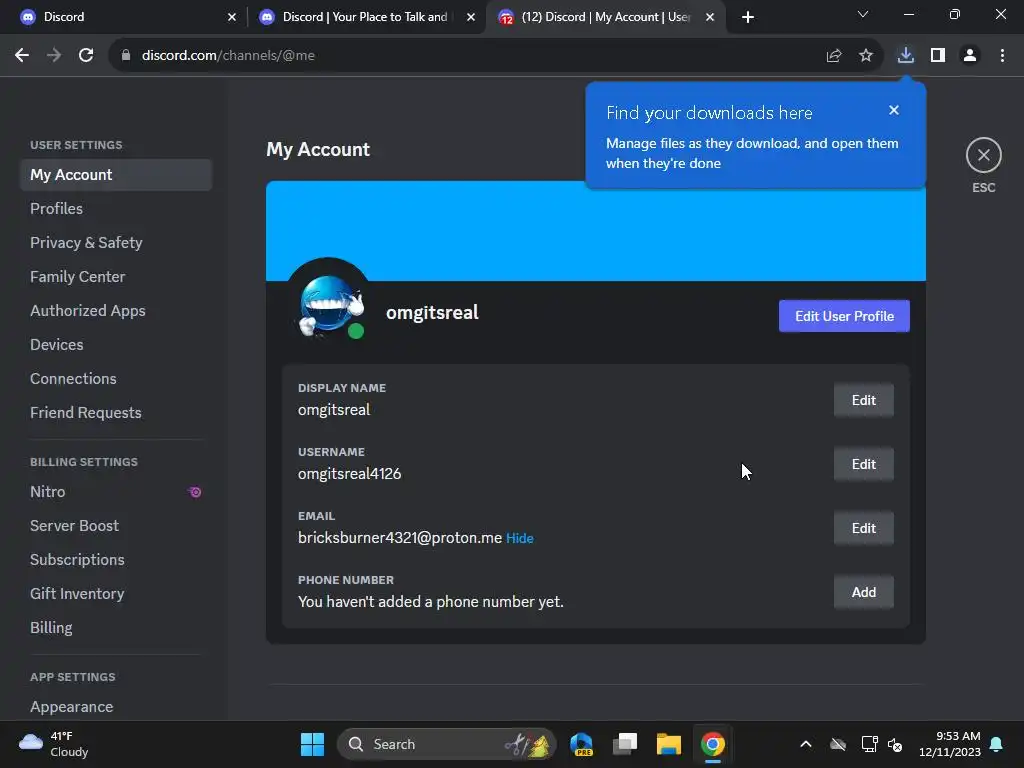The height and width of the screenshot is (768, 1024).
Task: Open Task View from taskbar
Action: pyautogui.click(x=624, y=744)
